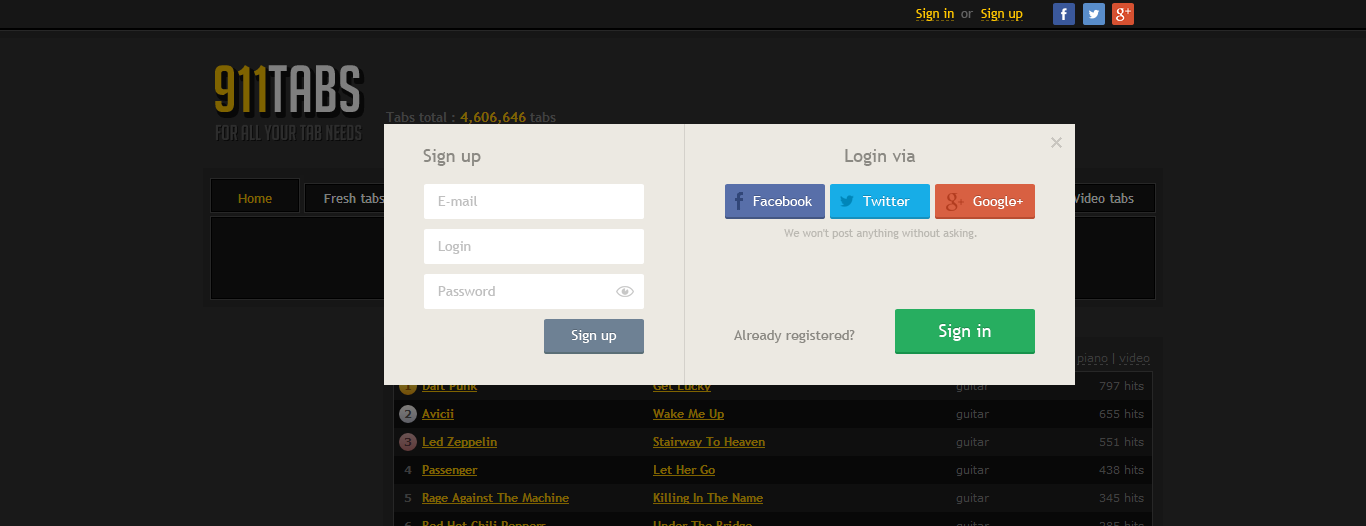Viewport: 1366px width, 526px height.
Task: Open the Home tab
Action: tap(255, 198)
